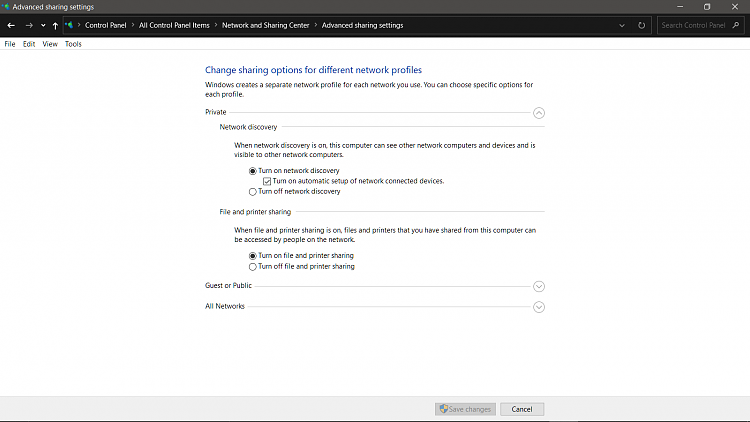Click the 'File and printer sharing' heading text

pyautogui.click(x=255, y=212)
